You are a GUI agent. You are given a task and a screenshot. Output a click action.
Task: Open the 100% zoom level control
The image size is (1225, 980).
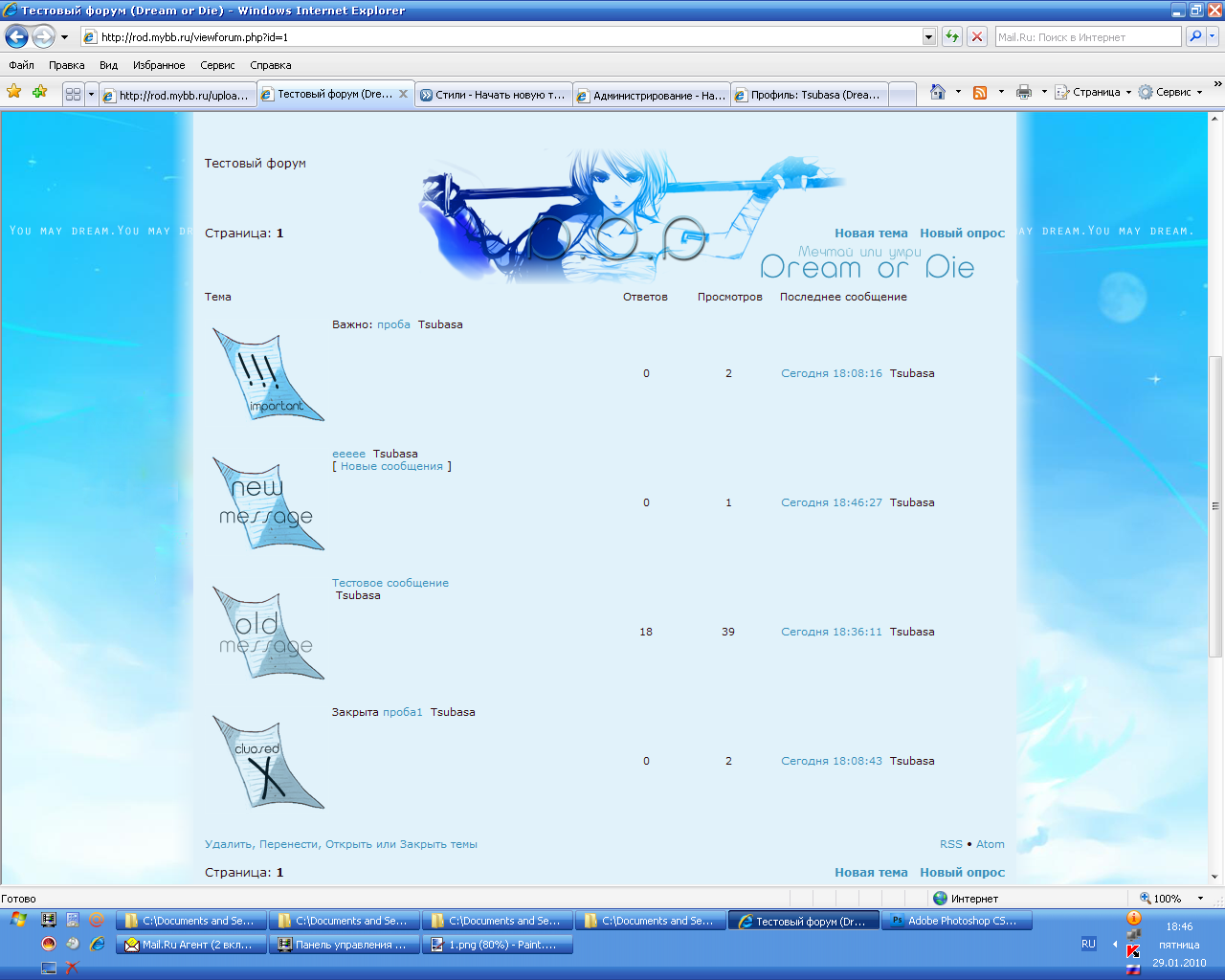1171,899
